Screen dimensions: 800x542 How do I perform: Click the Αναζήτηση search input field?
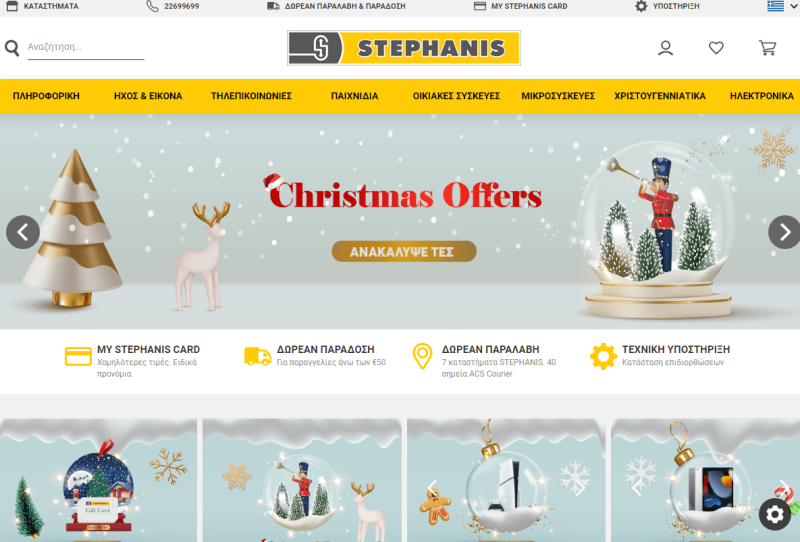coord(86,47)
